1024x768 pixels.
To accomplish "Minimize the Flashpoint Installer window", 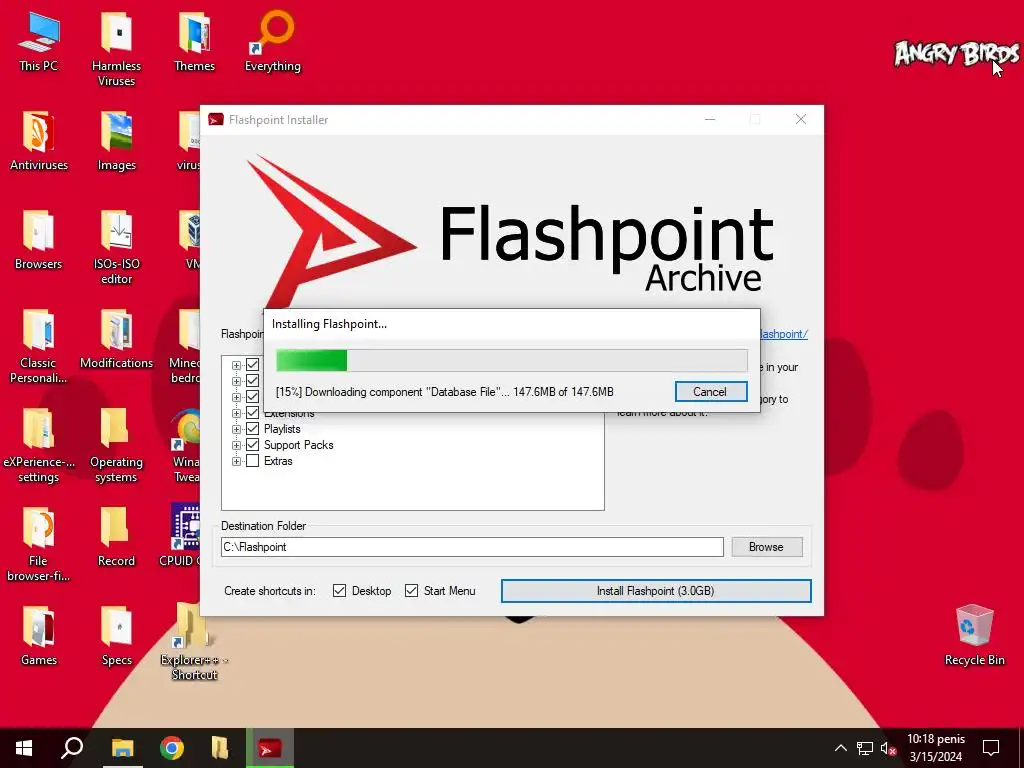I will tap(710, 120).
